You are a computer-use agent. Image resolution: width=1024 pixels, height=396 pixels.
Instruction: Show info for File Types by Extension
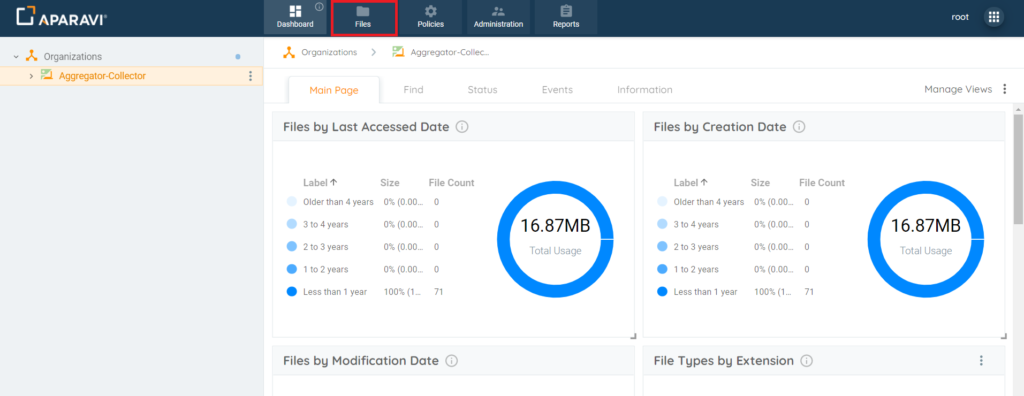(807, 361)
